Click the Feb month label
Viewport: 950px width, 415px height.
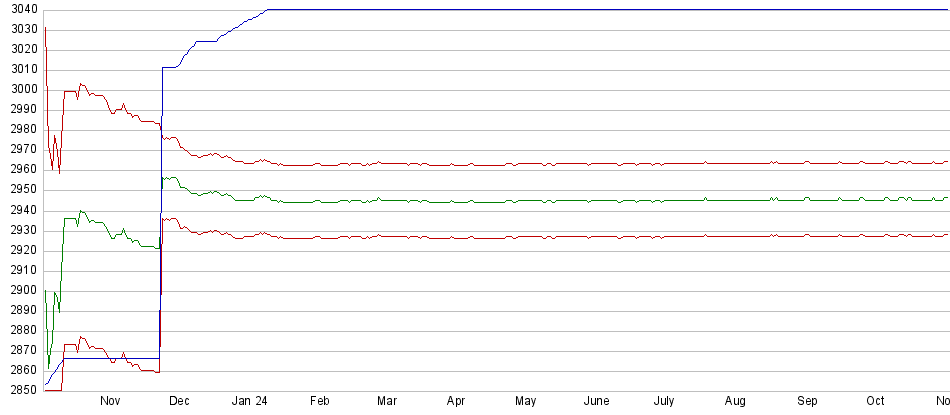(x=319, y=401)
